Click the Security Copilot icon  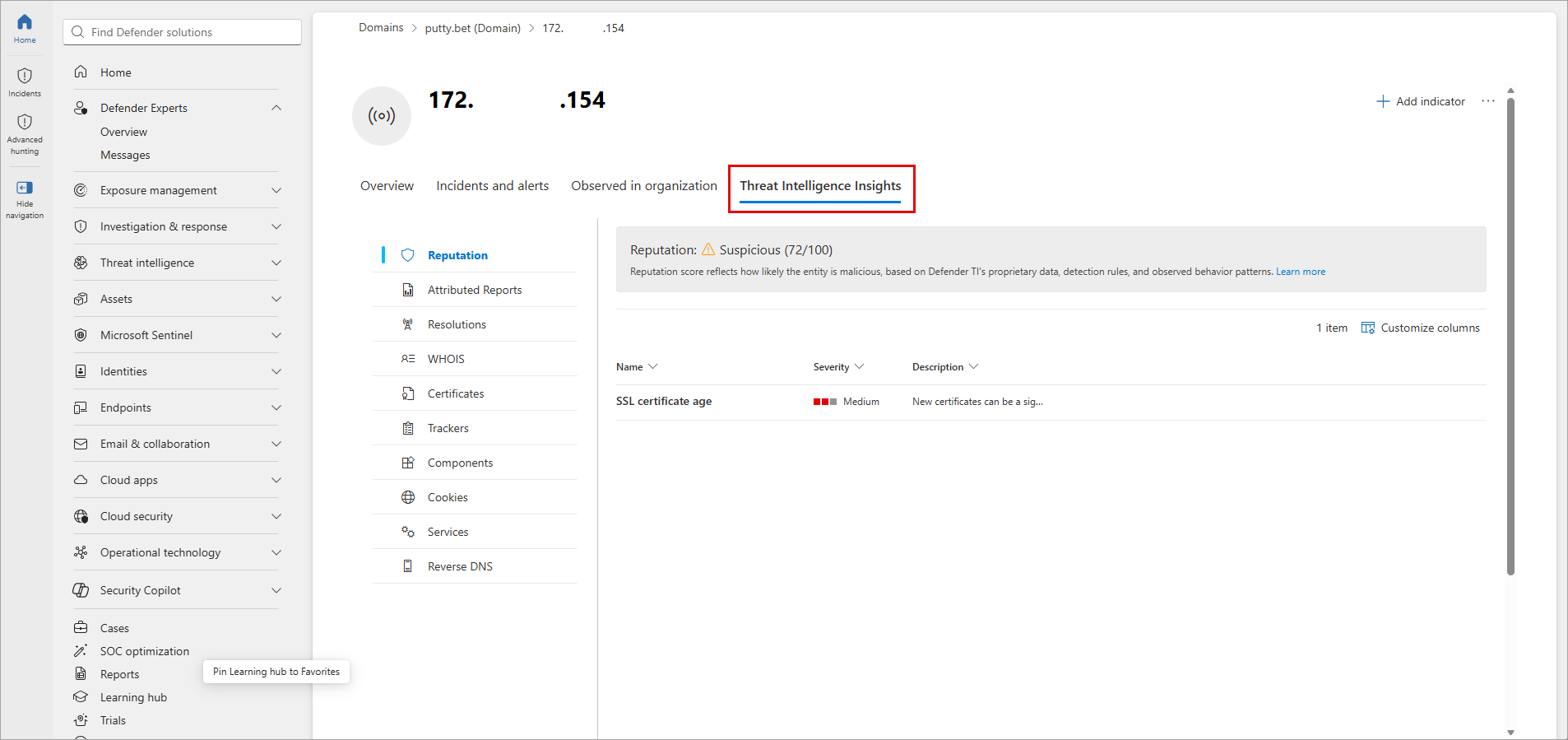81,590
